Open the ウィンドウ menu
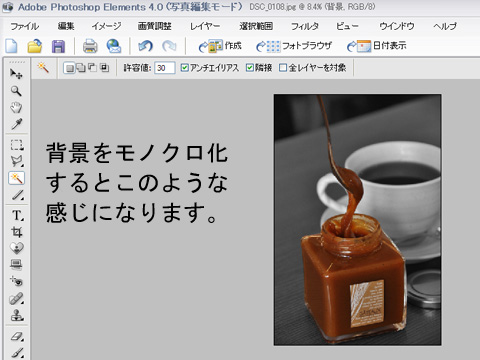 [397, 26]
